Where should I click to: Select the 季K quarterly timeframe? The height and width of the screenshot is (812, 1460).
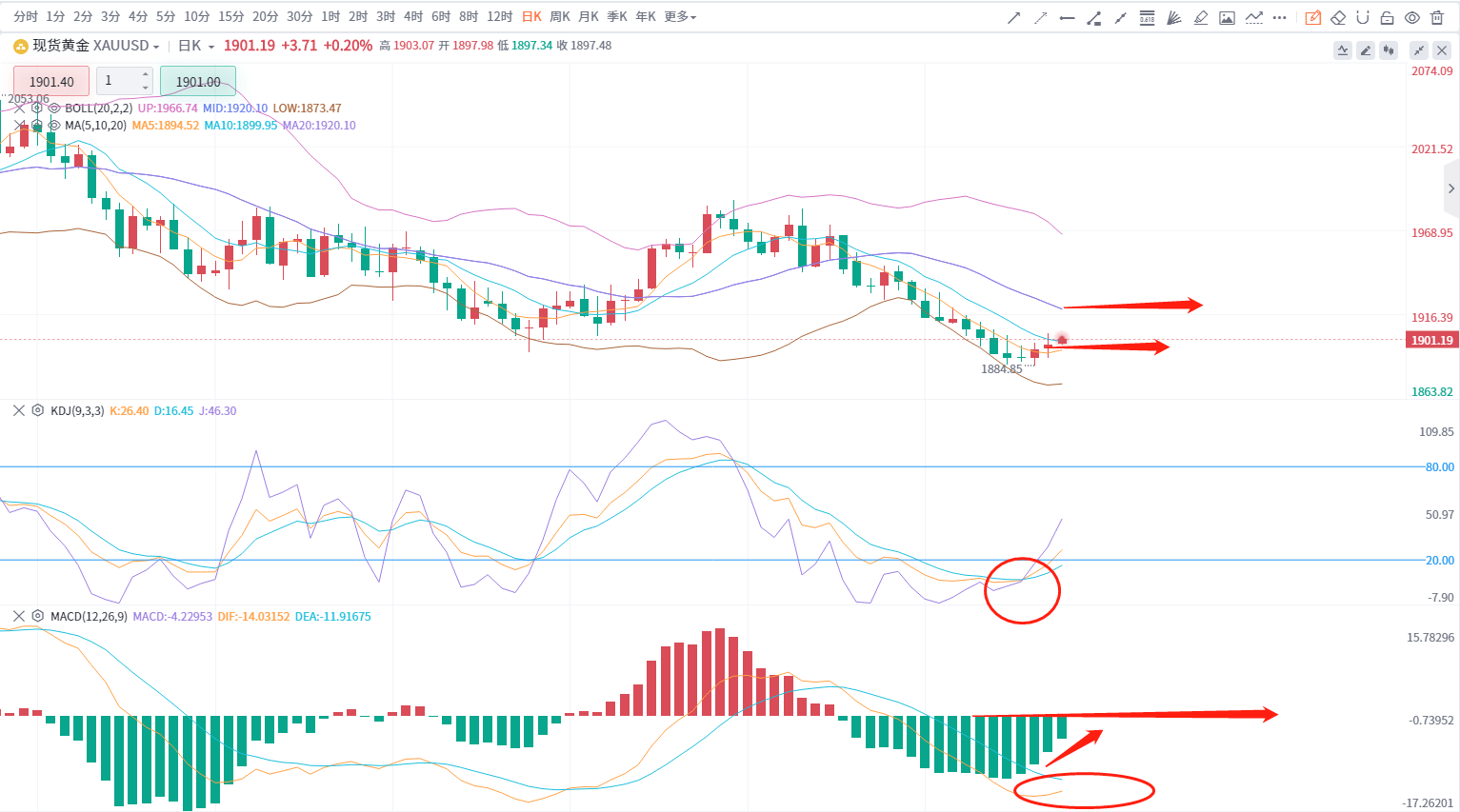coord(617,17)
